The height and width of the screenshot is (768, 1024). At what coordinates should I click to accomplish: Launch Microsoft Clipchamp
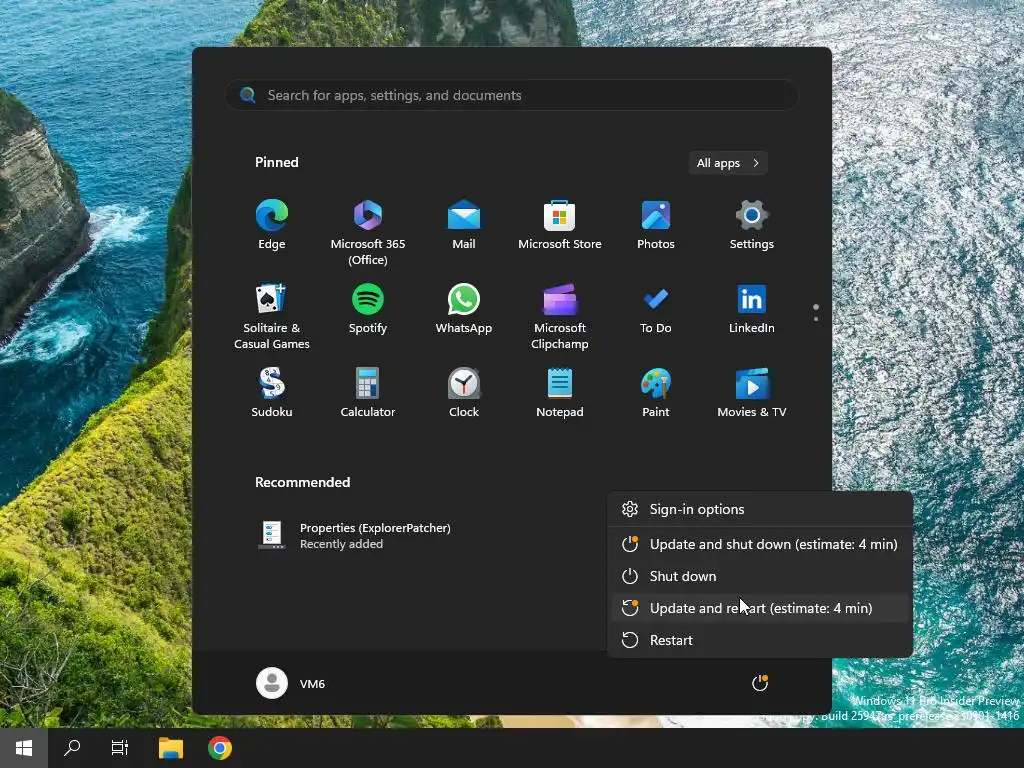coord(560,317)
